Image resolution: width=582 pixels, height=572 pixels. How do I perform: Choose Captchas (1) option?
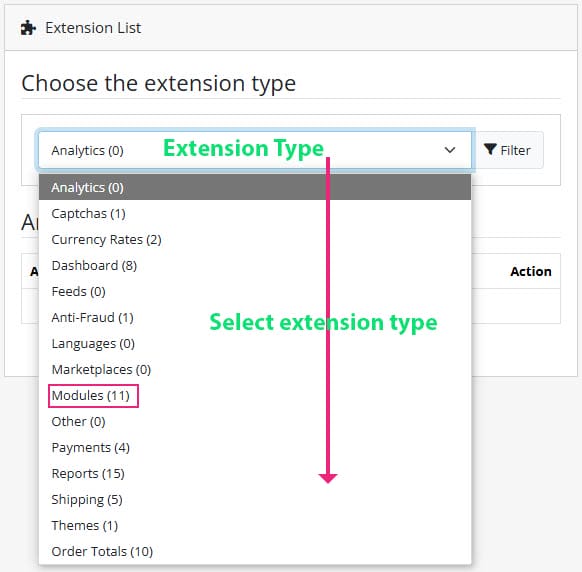pyautogui.click(x=255, y=213)
